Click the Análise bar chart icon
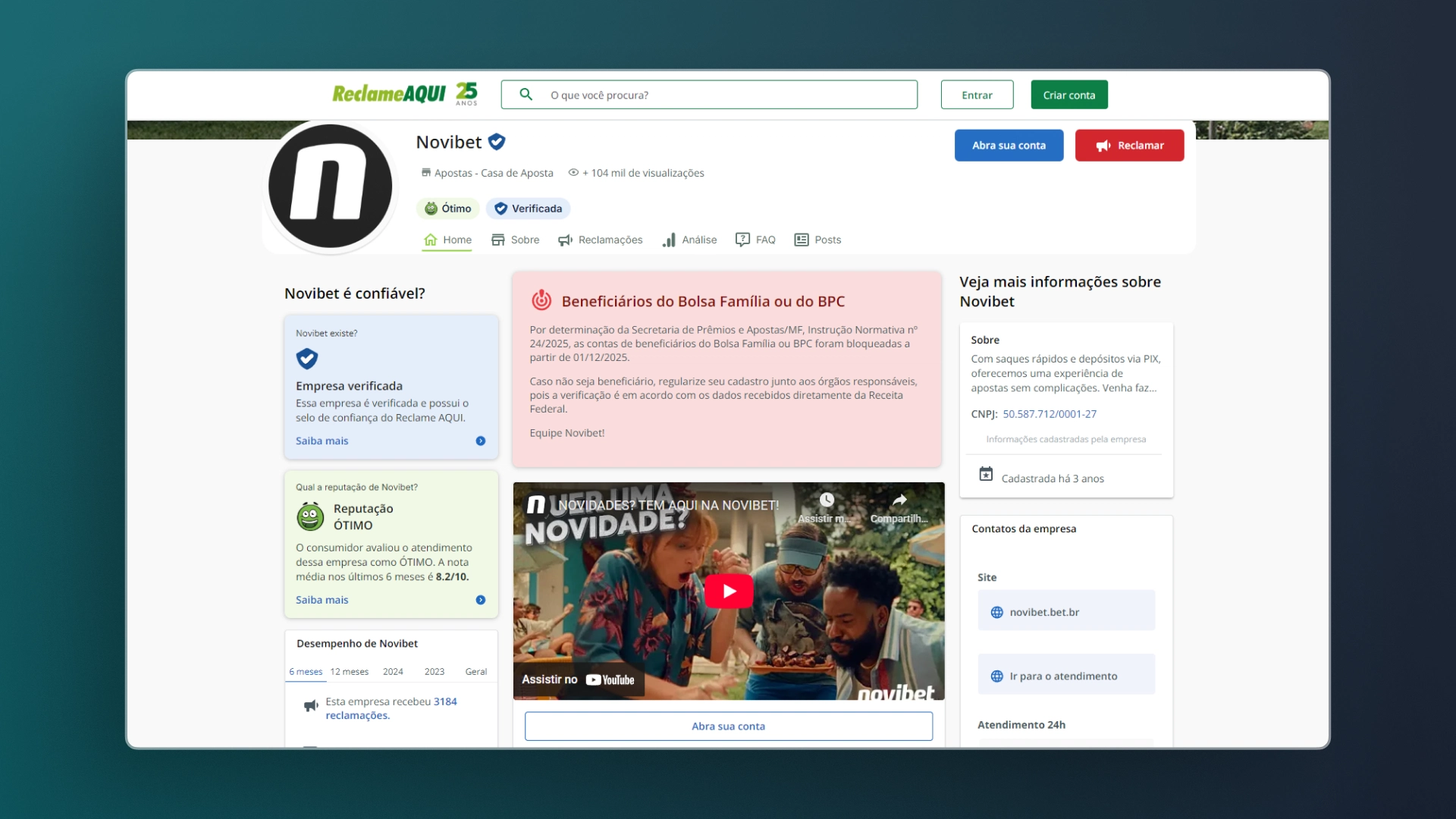1456x819 pixels. (669, 240)
